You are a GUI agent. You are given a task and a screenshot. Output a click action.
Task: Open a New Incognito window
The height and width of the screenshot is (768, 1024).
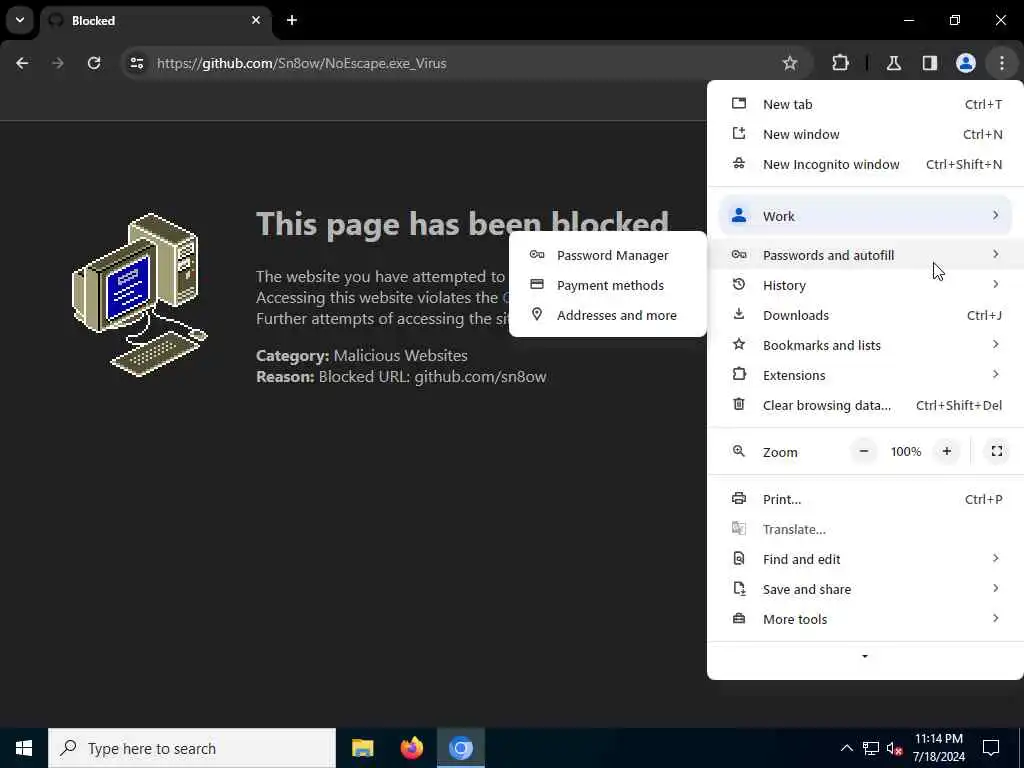pos(865,165)
